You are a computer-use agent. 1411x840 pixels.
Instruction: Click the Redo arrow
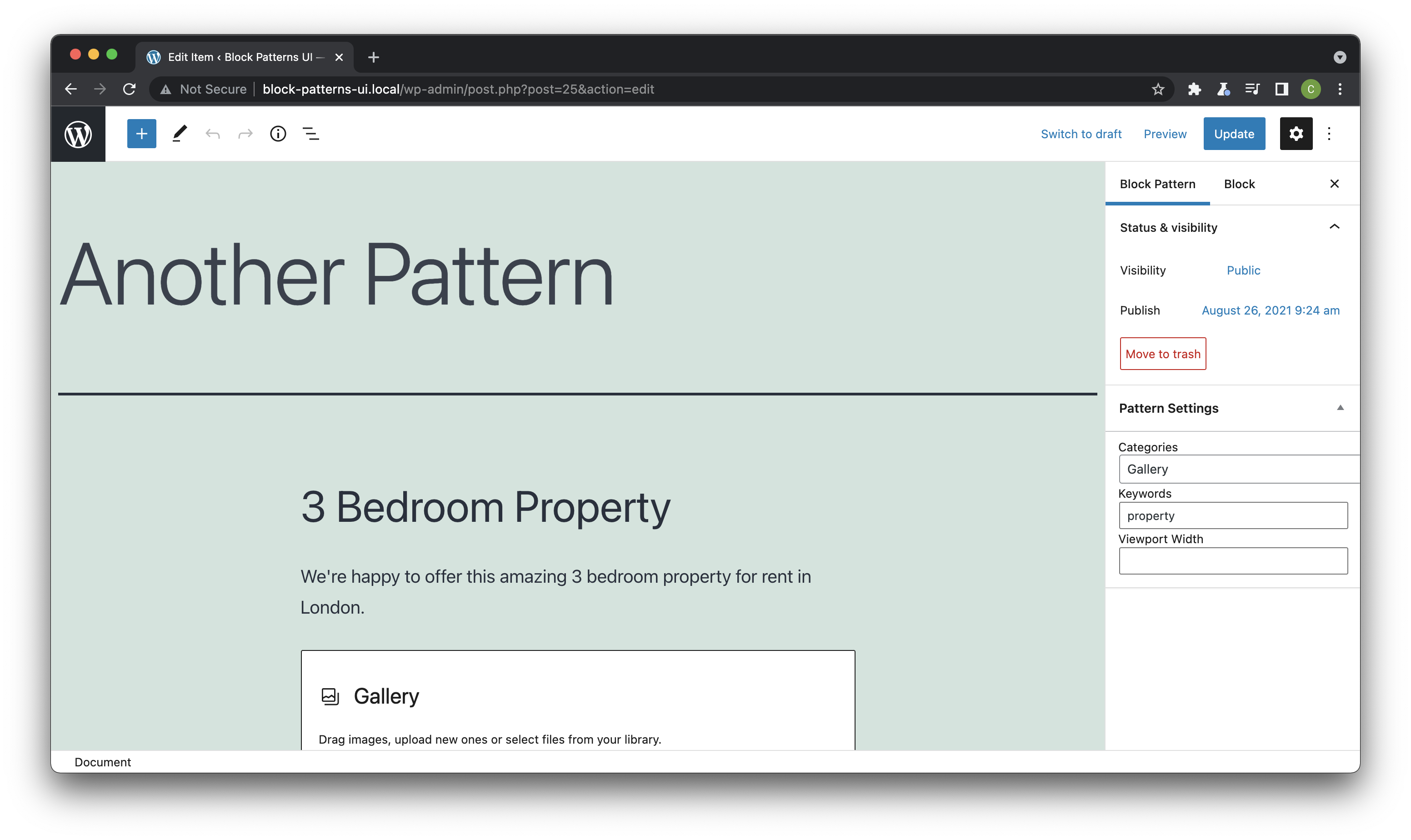click(x=245, y=134)
